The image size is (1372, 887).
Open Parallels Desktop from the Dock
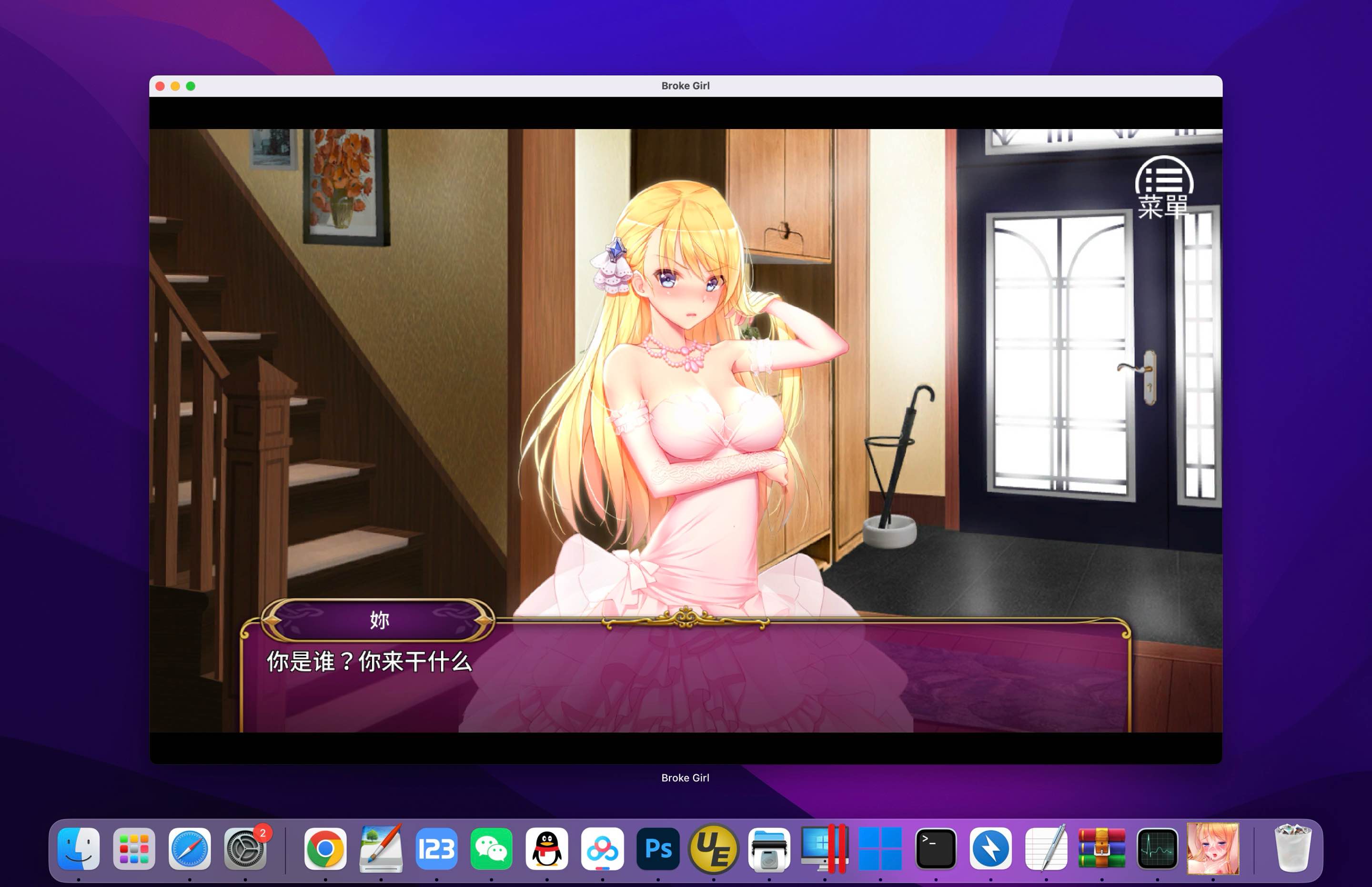pyautogui.click(x=824, y=849)
